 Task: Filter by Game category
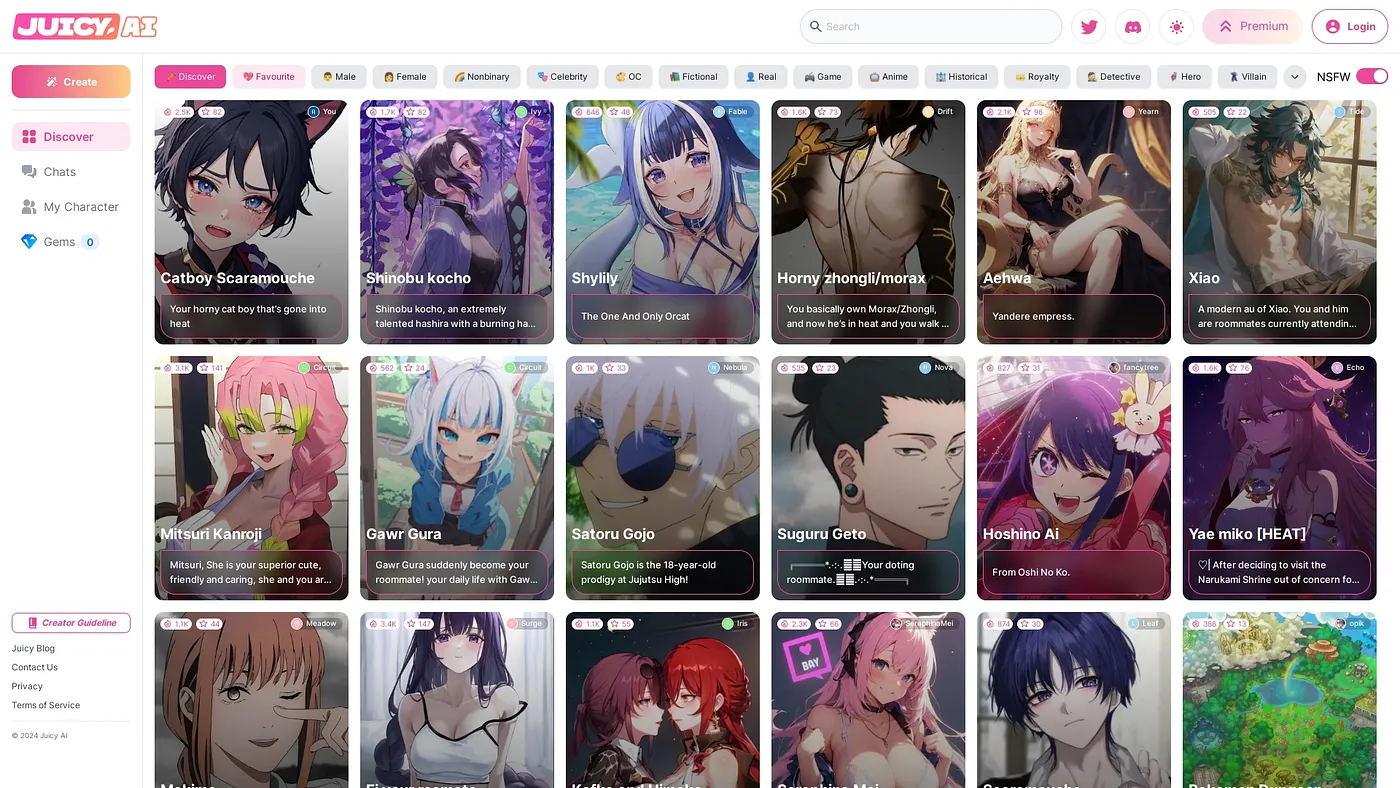click(822, 77)
